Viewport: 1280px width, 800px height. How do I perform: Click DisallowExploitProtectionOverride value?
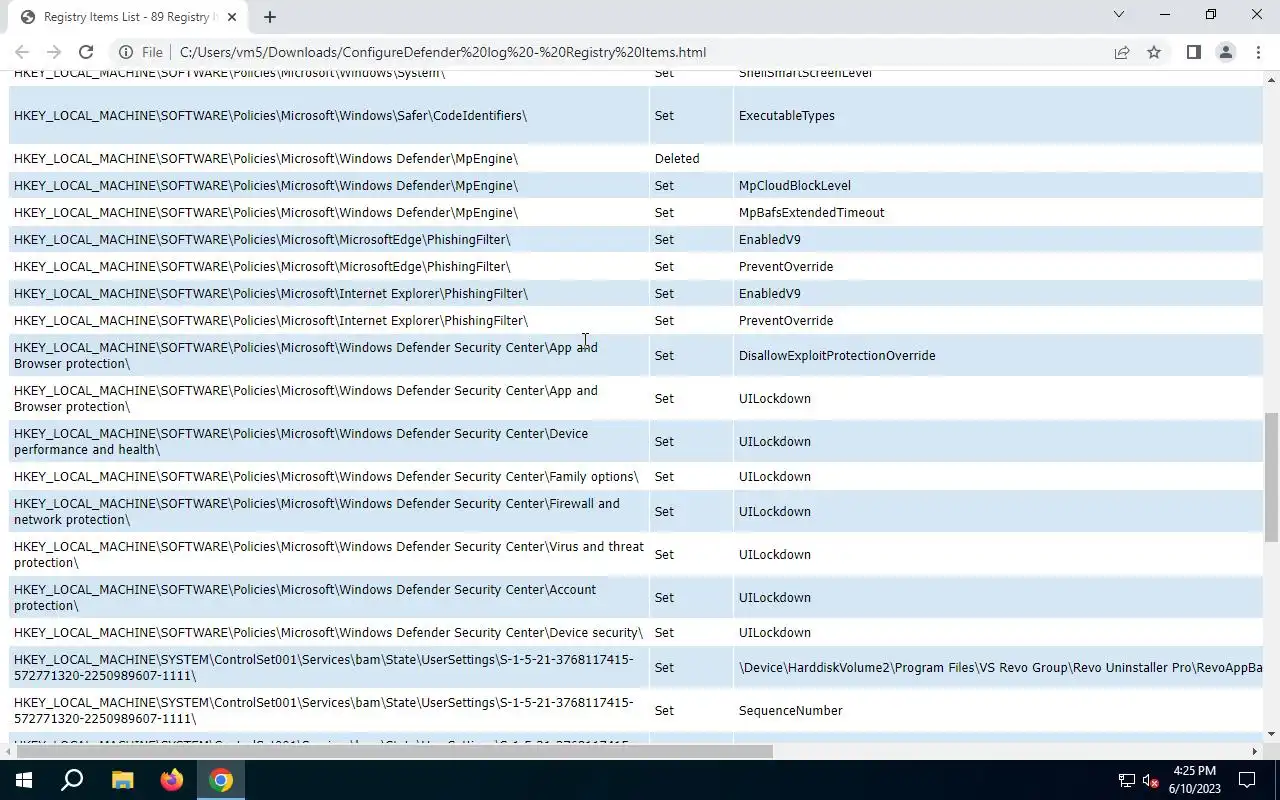point(837,355)
